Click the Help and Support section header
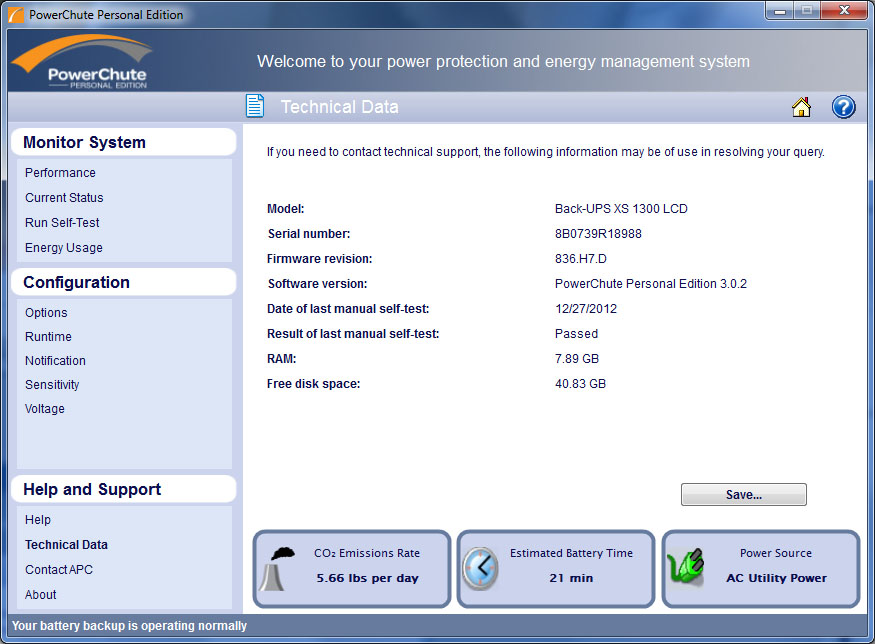The height and width of the screenshot is (644, 875). (x=123, y=489)
